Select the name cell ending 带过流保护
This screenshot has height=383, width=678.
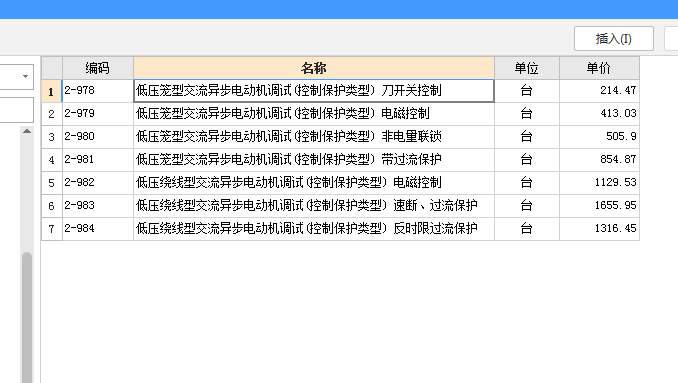(314, 160)
